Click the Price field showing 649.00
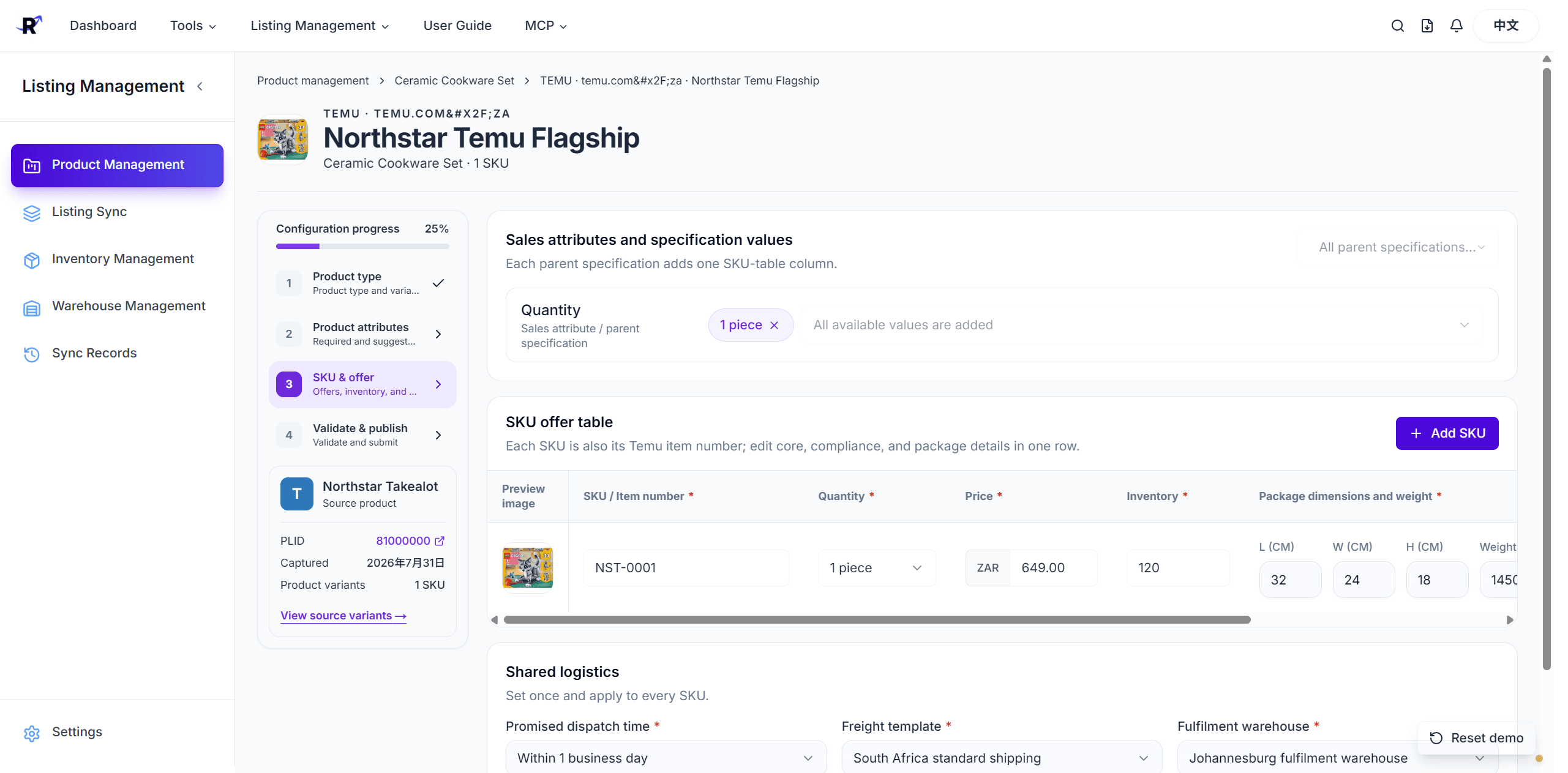 (1053, 568)
